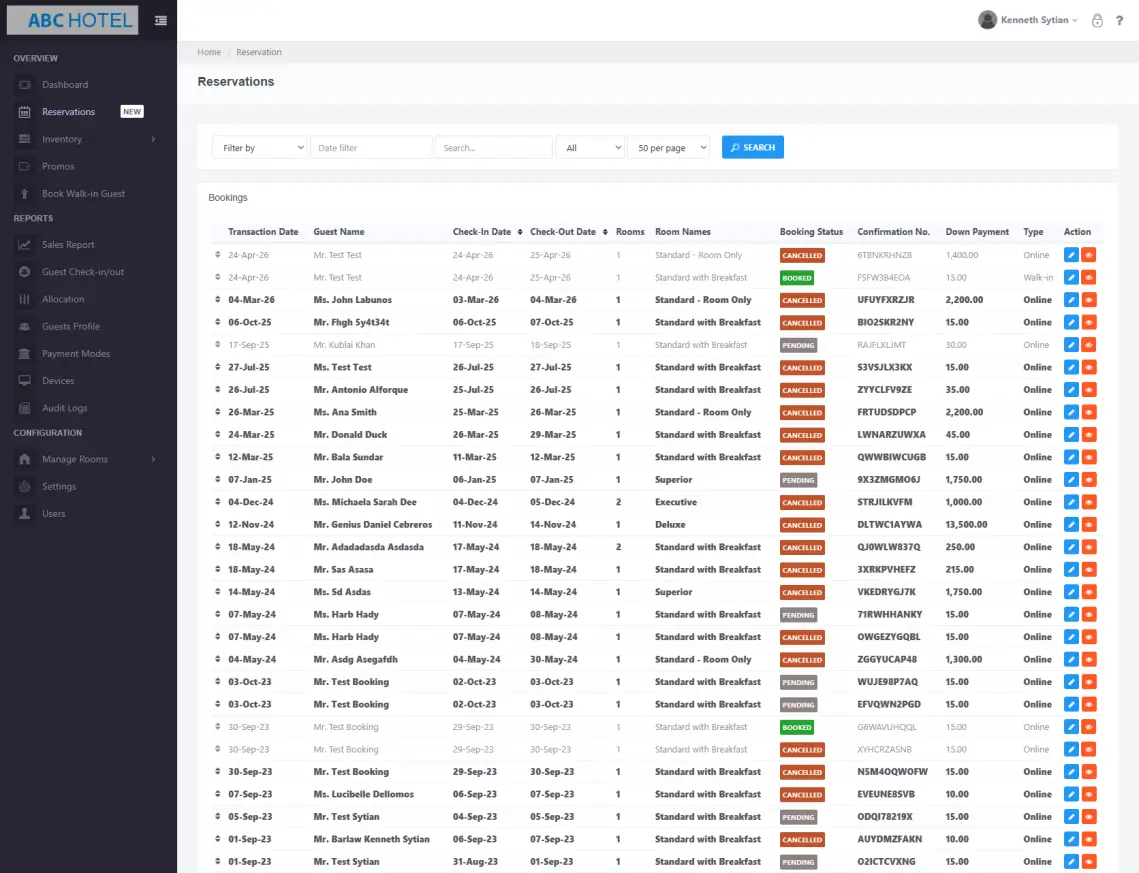Click the Home breadcrumb link
Image resolution: width=1139 pixels, height=873 pixels.
point(209,52)
